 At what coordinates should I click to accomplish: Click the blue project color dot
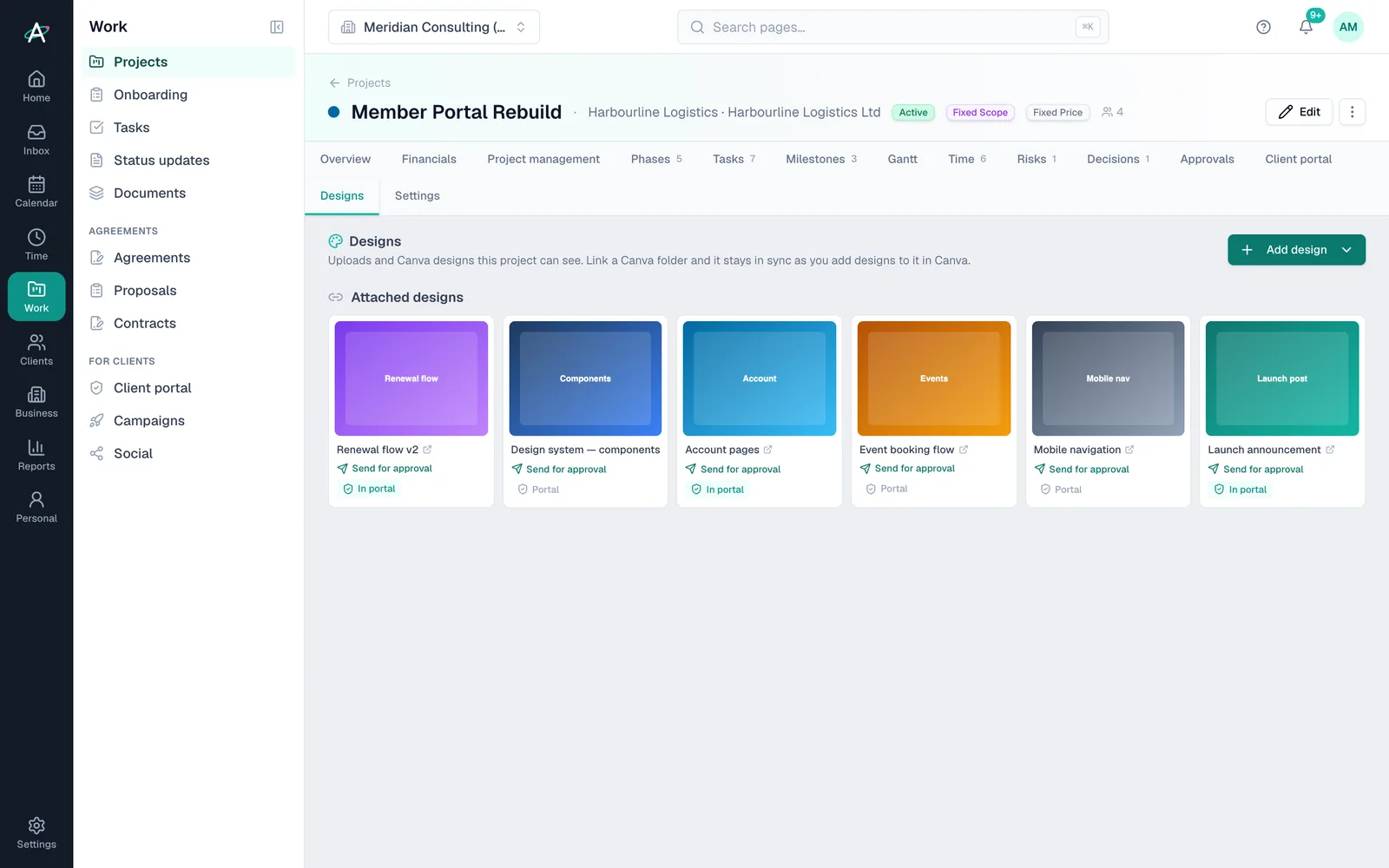click(334, 112)
